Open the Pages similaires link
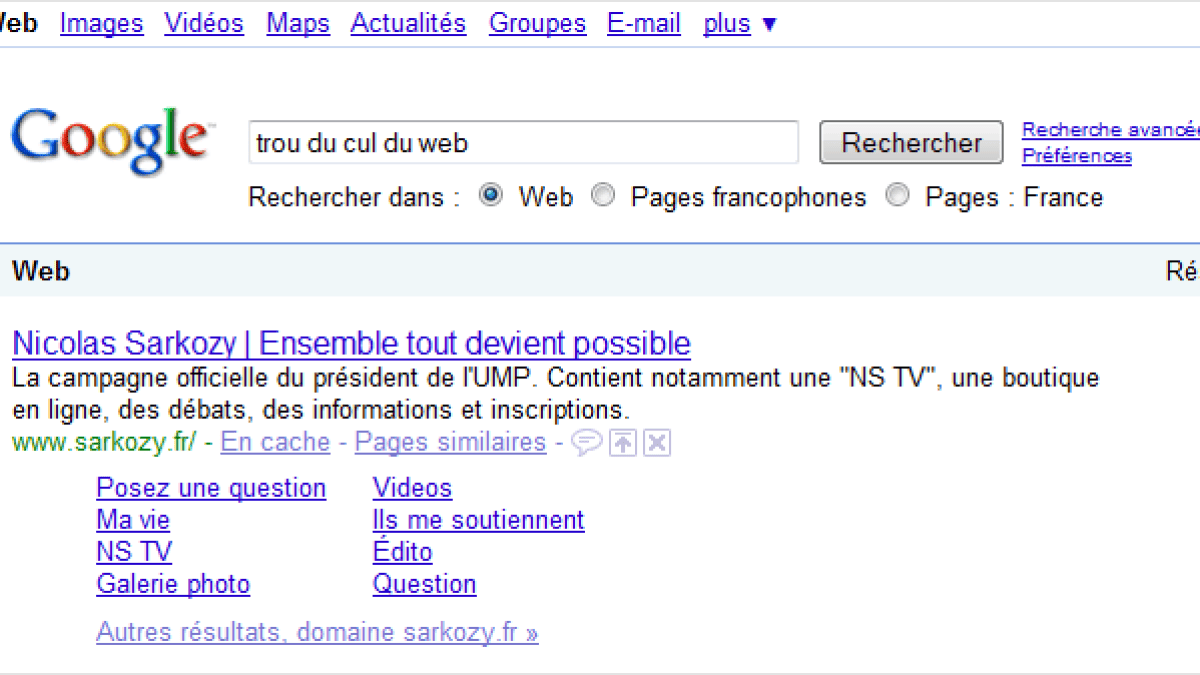Image resolution: width=1200 pixels, height=675 pixels. [451, 442]
